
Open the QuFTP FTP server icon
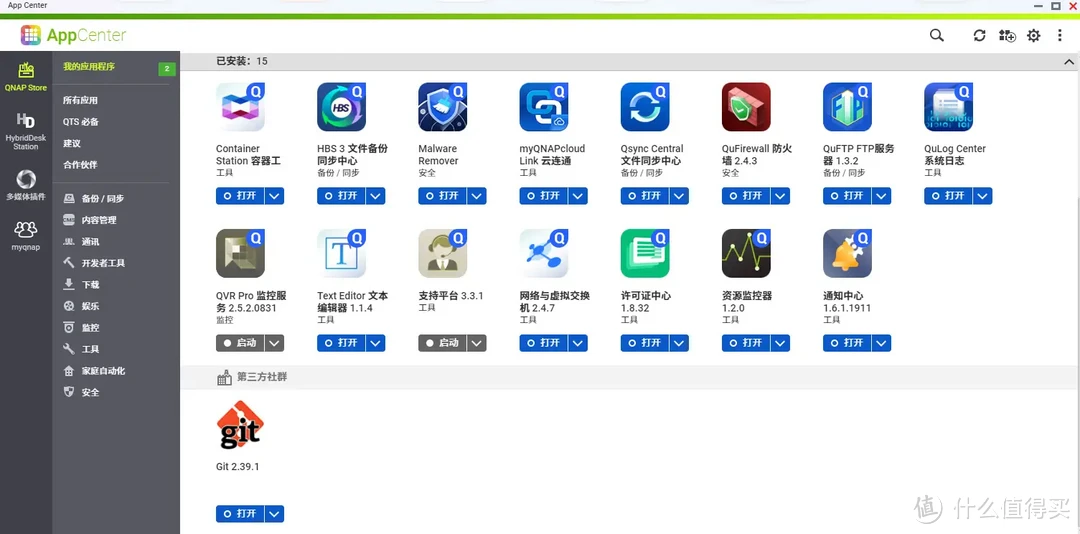(x=848, y=107)
